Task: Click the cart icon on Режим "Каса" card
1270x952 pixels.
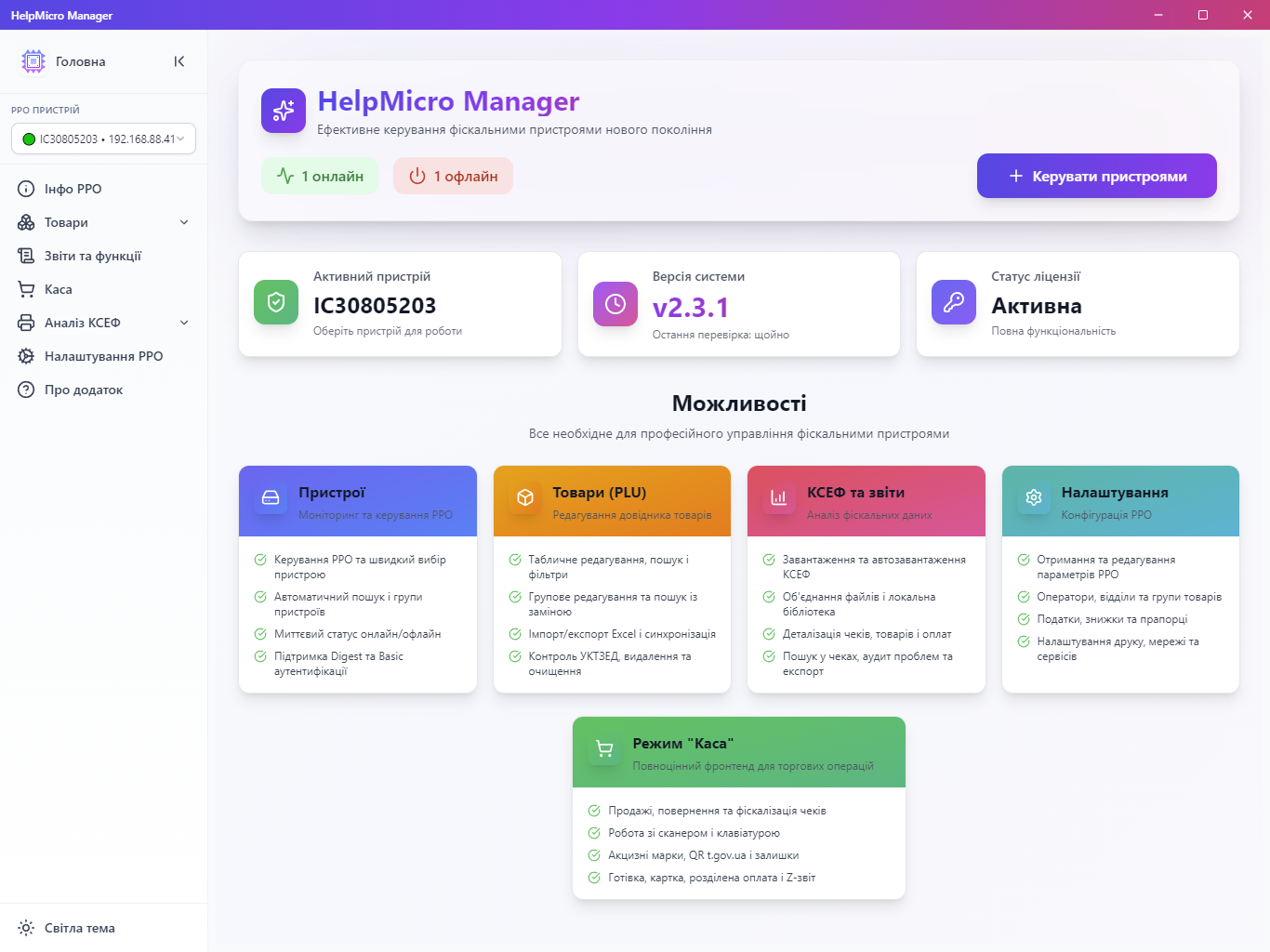Action: point(604,748)
